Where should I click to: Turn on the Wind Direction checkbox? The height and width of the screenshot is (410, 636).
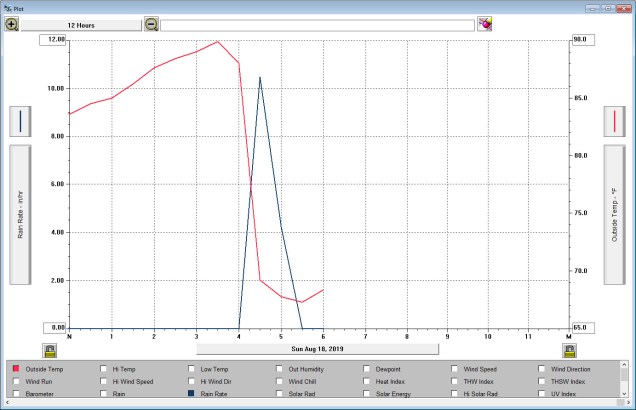click(x=543, y=369)
